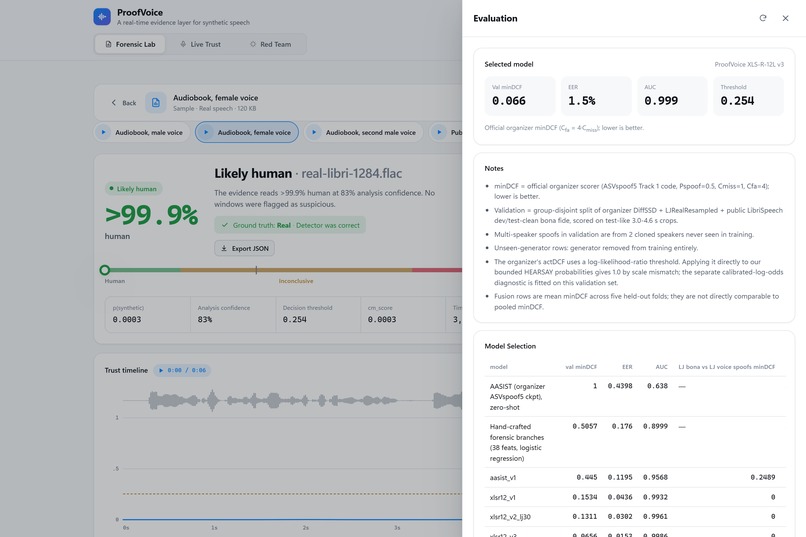Click the Model Selection heading
Viewport: 806px width, 537px height.
[x=510, y=346]
